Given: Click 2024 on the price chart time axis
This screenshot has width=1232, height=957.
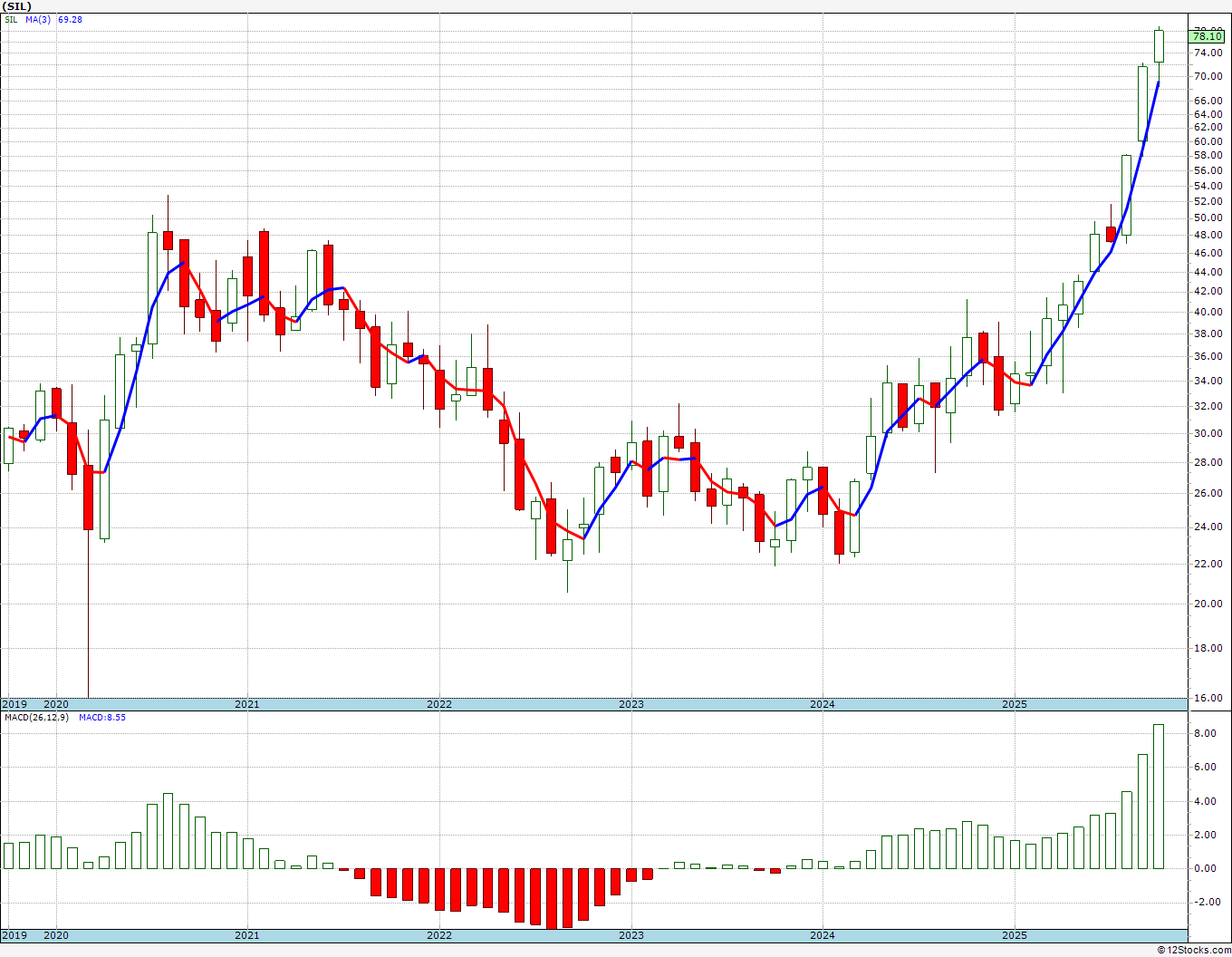Looking at the screenshot, I should click(823, 704).
